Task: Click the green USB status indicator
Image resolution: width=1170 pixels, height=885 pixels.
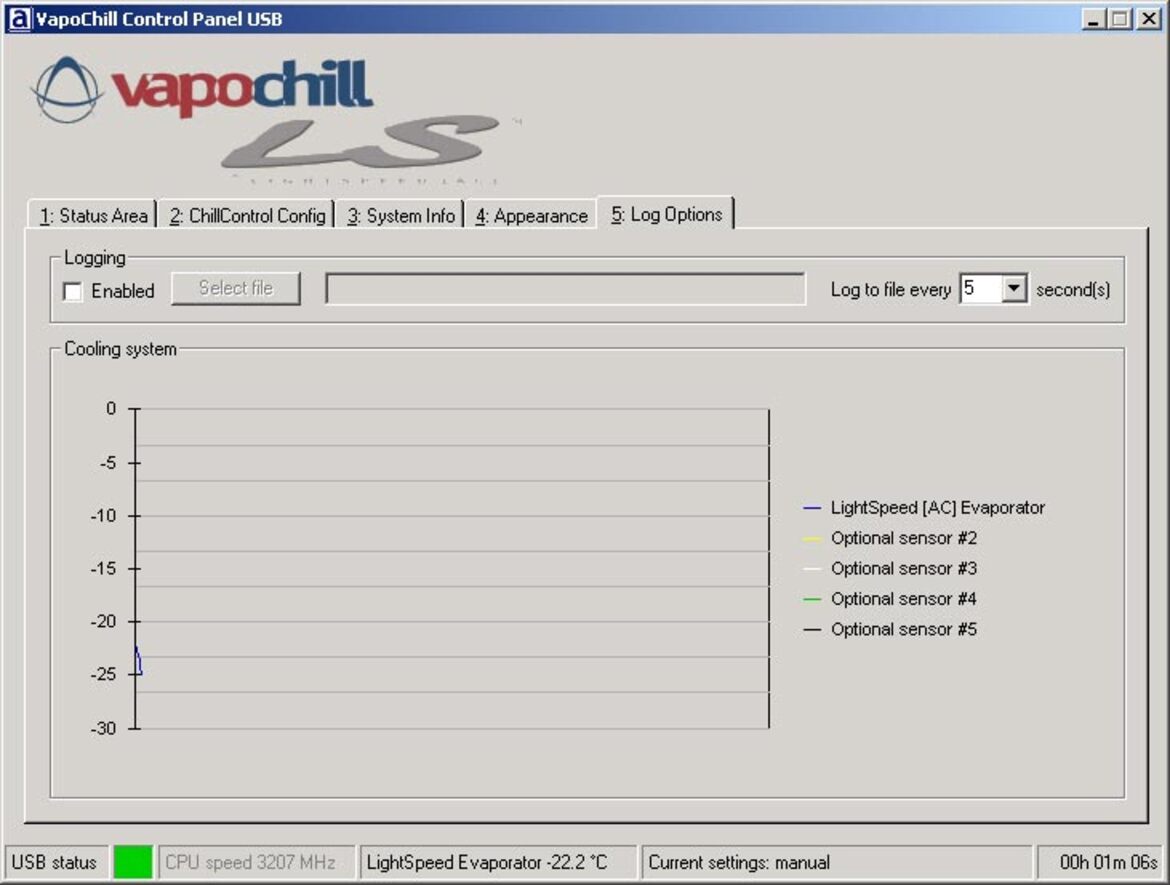Action: pos(133,862)
